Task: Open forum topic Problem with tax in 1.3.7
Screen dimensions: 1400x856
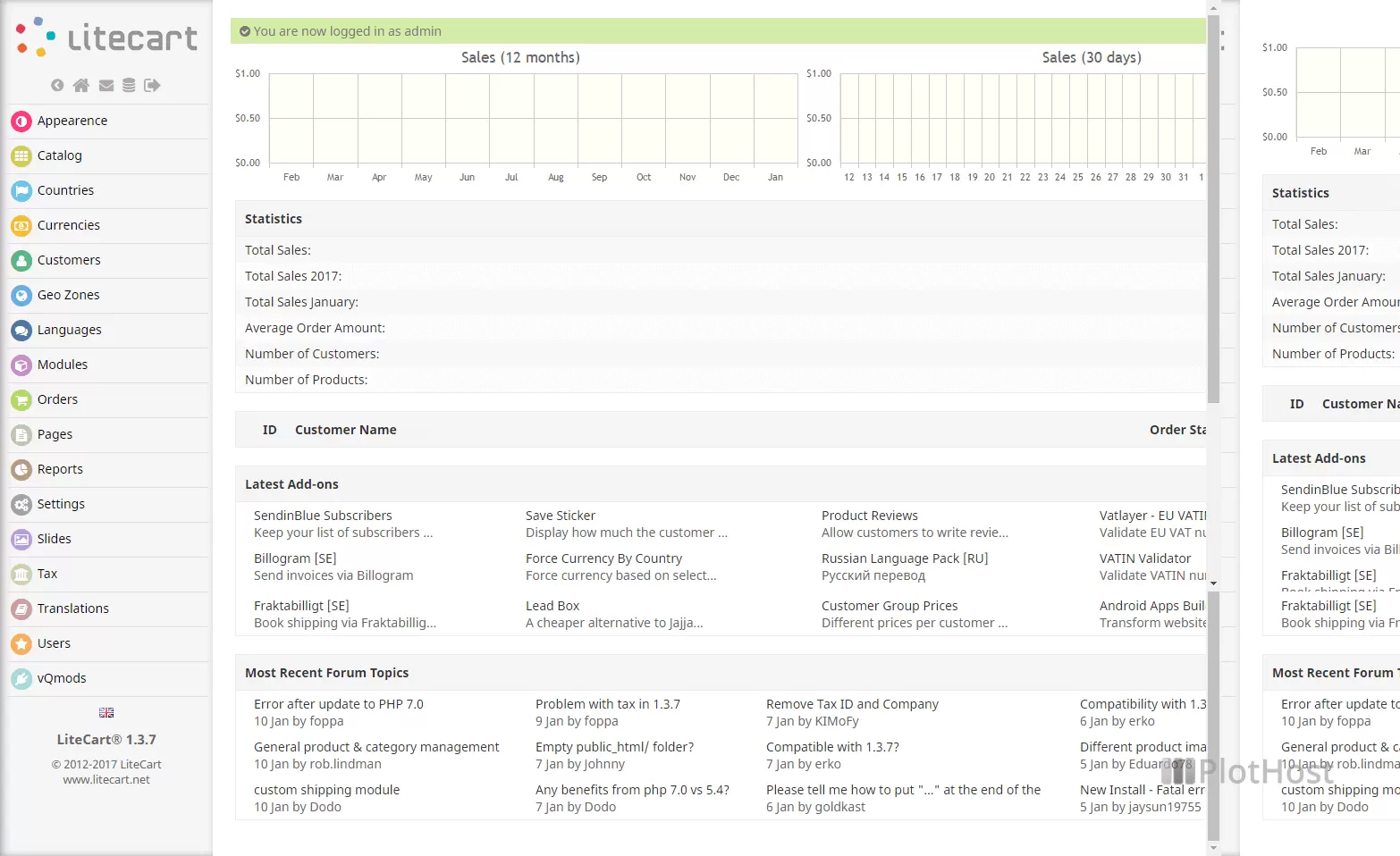Action: (x=608, y=704)
